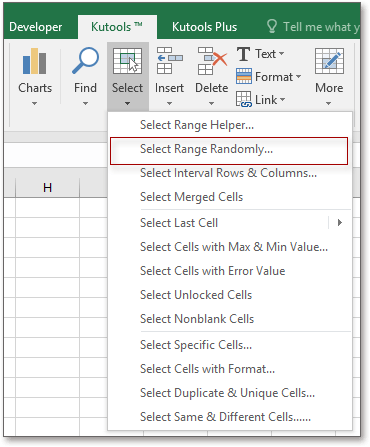Click the Delete cells icon

[x=212, y=60]
